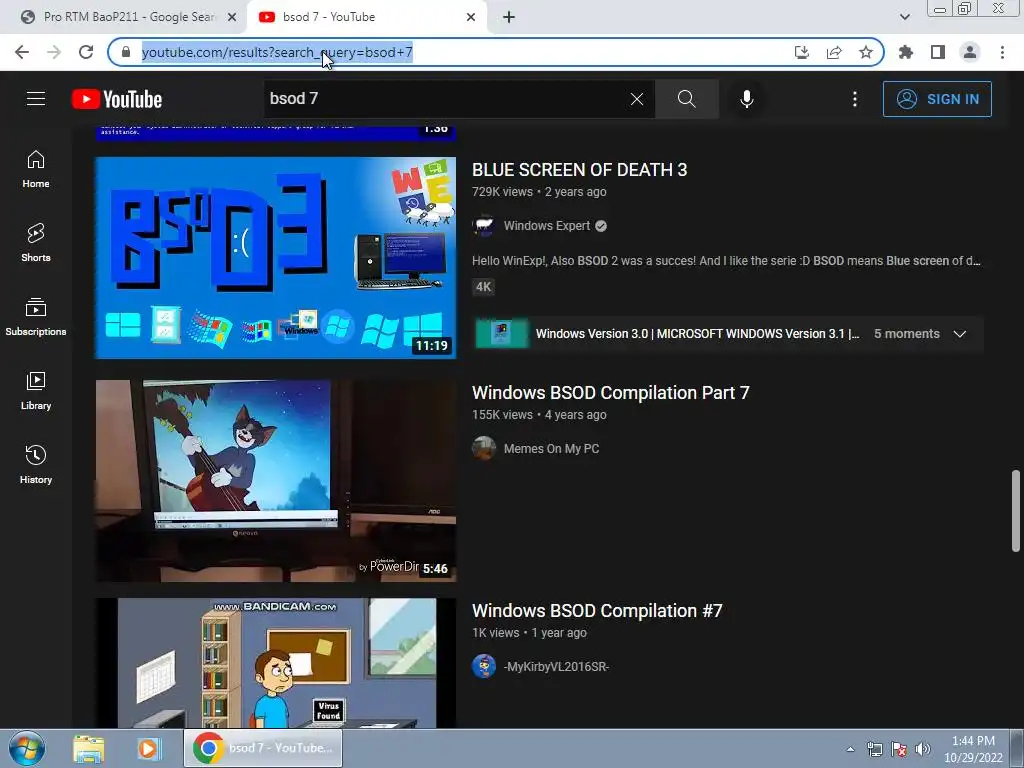
Task: Reload the page
Action: (86, 52)
